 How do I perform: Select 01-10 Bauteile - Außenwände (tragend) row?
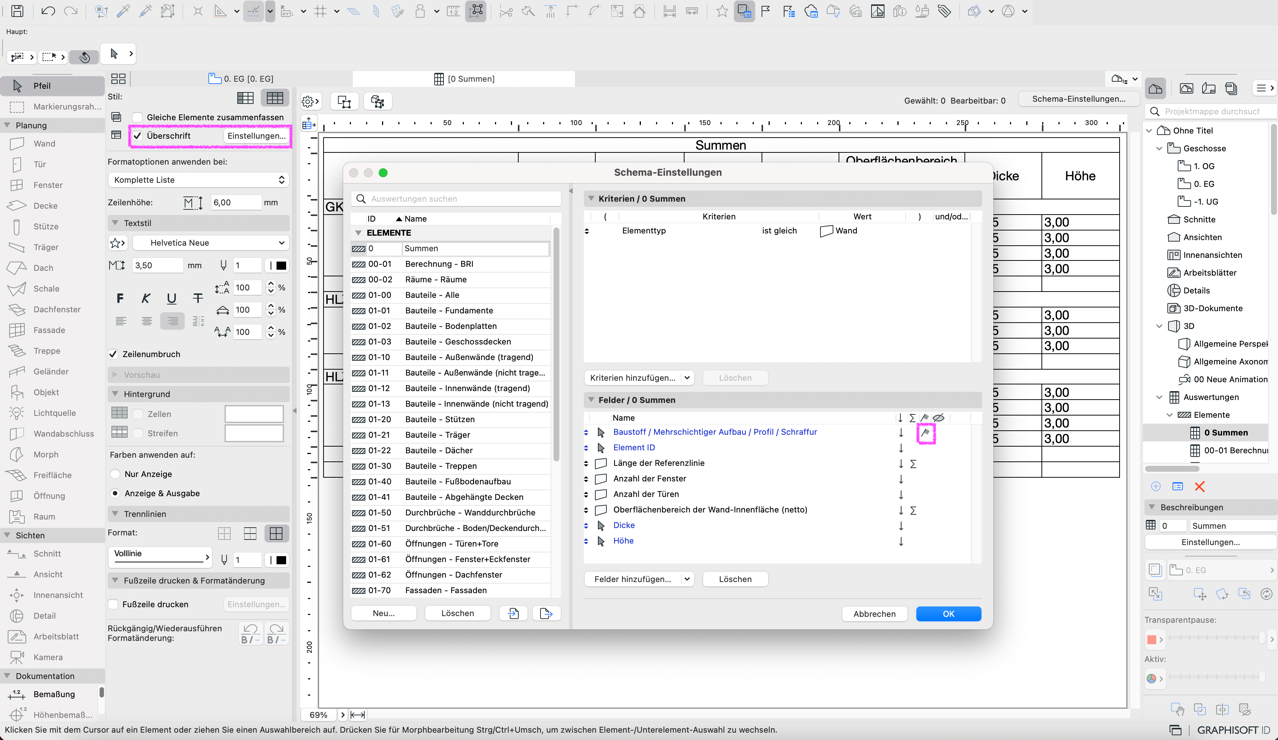coord(450,357)
